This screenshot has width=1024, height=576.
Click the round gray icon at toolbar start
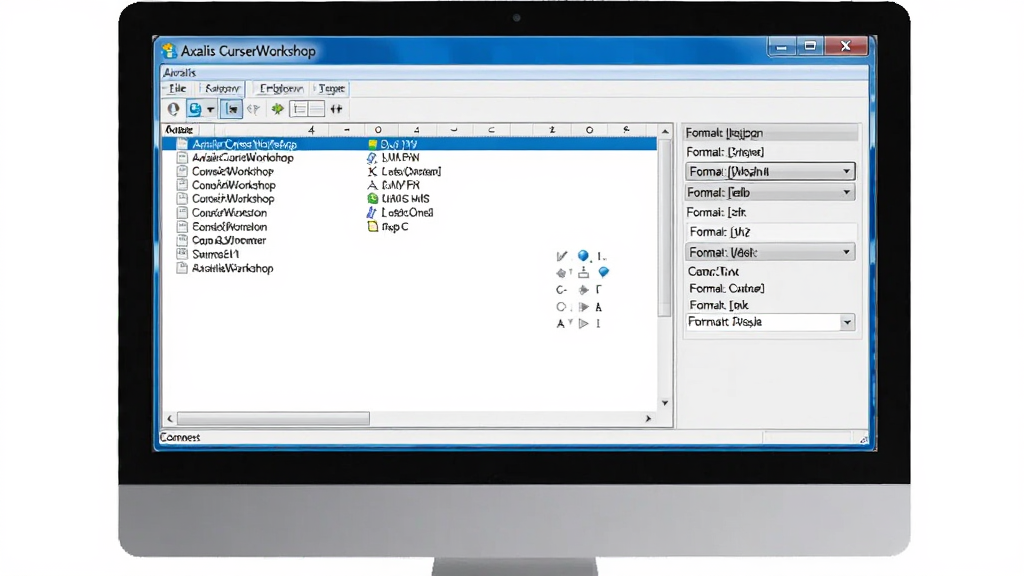pos(173,109)
